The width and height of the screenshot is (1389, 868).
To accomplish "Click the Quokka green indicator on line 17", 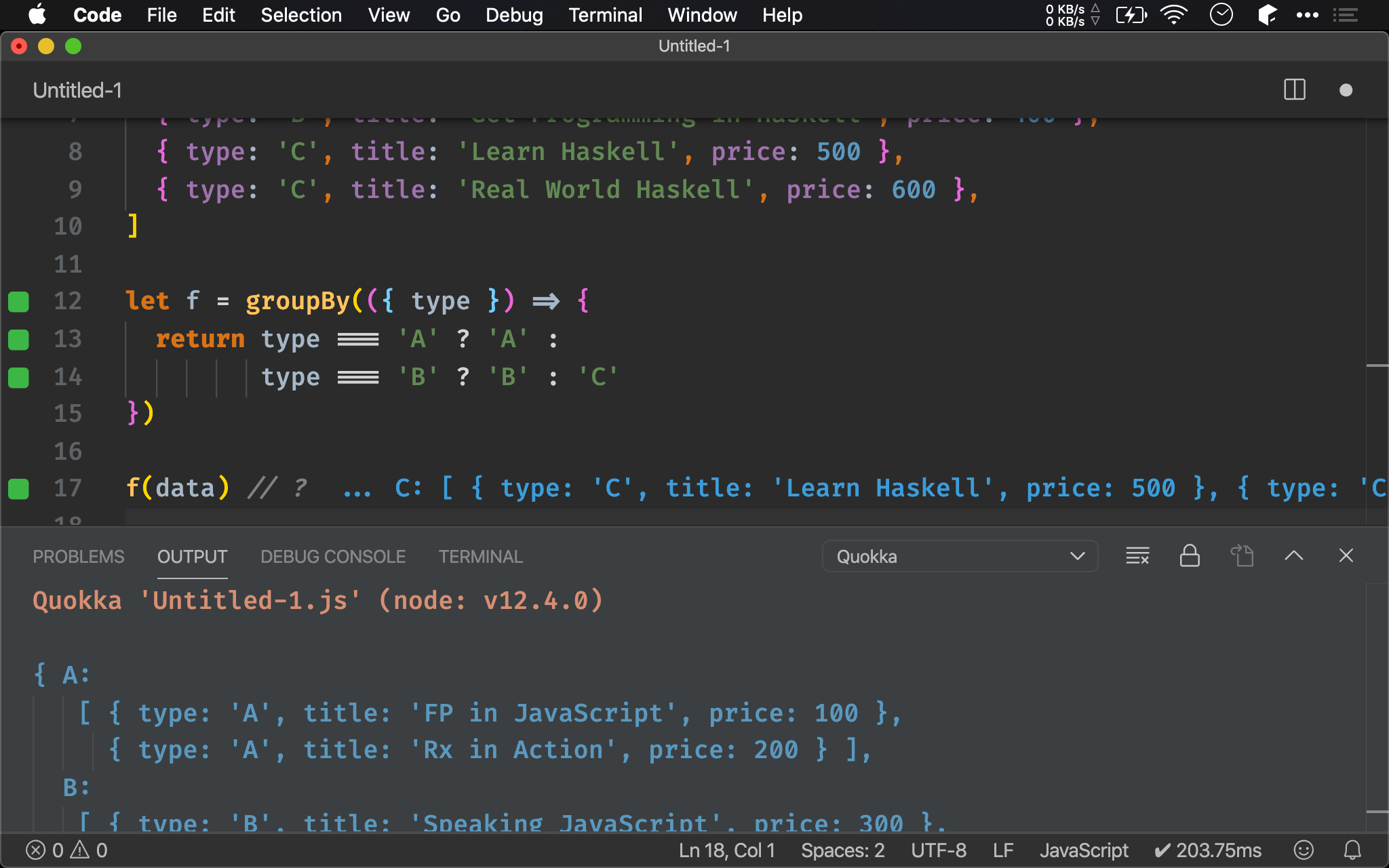I will pyautogui.click(x=18, y=489).
